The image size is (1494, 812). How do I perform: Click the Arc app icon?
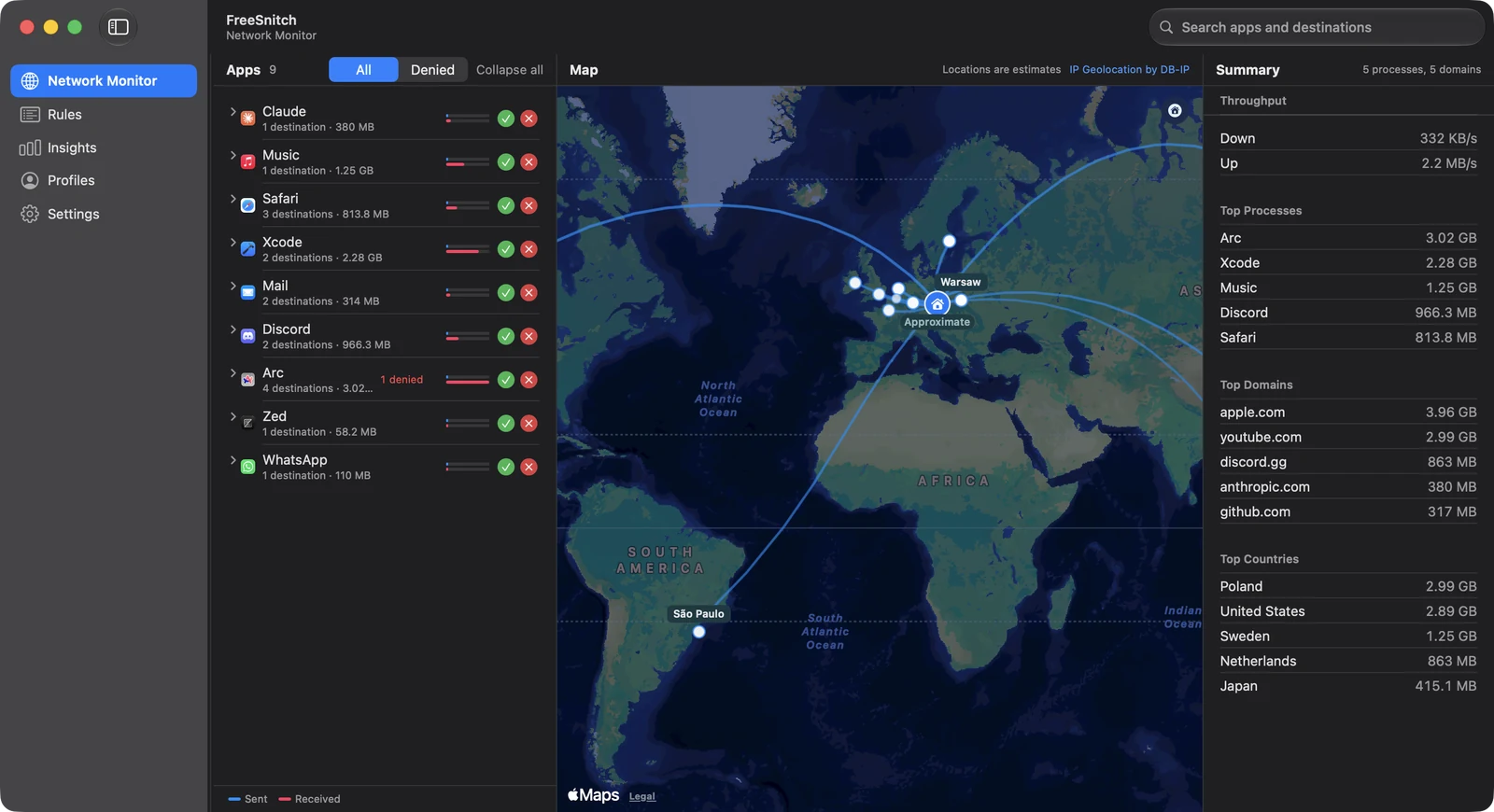tap(247, 380)
